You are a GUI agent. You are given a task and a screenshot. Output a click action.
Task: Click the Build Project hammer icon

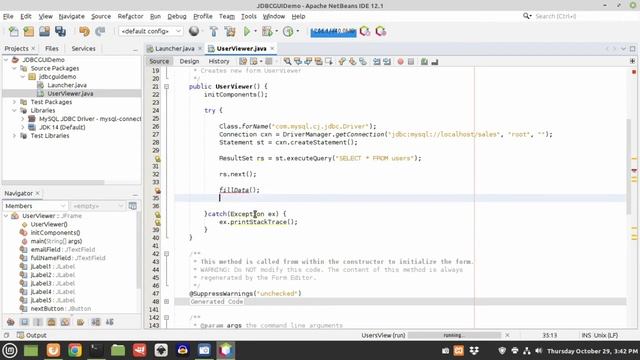[213, 31]
